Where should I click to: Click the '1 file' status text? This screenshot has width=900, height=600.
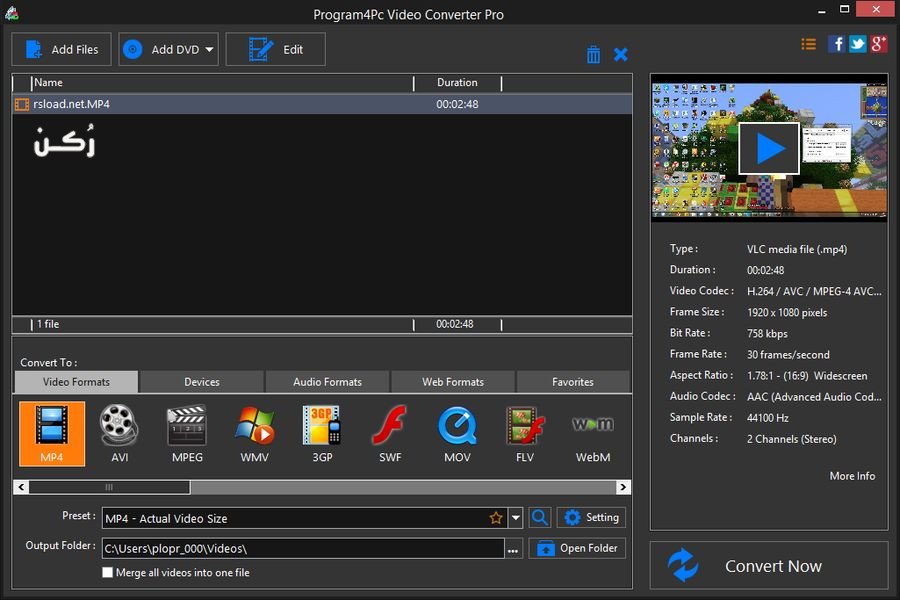tap(48, 324)
